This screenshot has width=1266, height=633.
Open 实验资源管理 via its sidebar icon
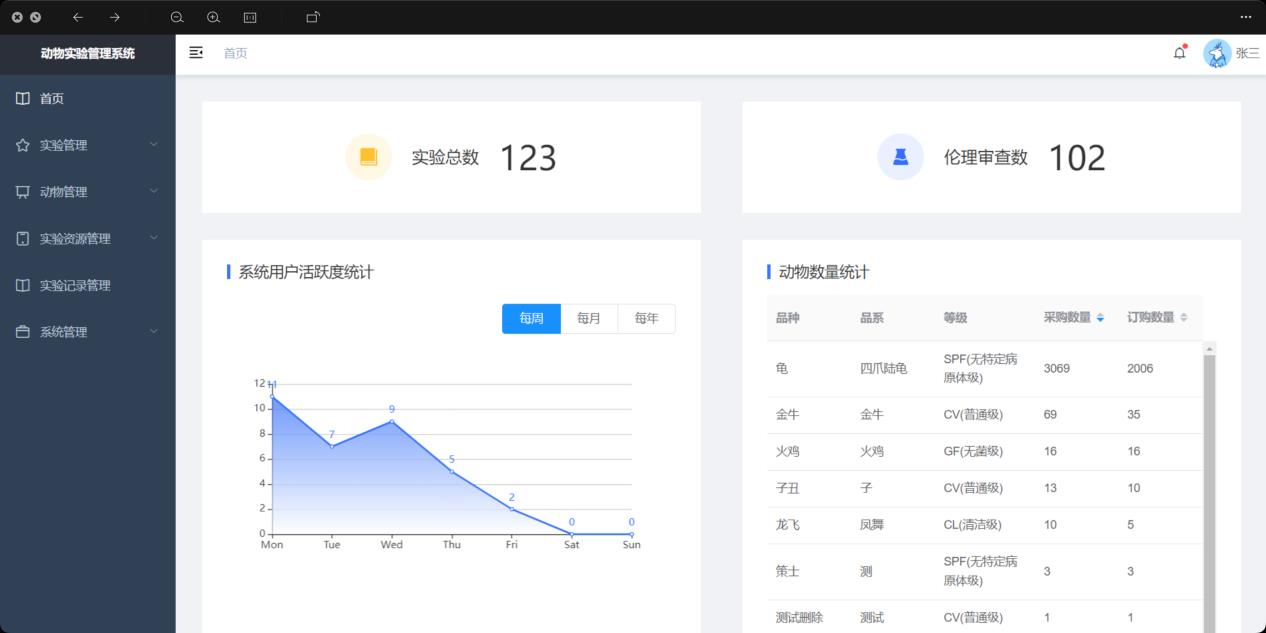[x=23, y=238]
